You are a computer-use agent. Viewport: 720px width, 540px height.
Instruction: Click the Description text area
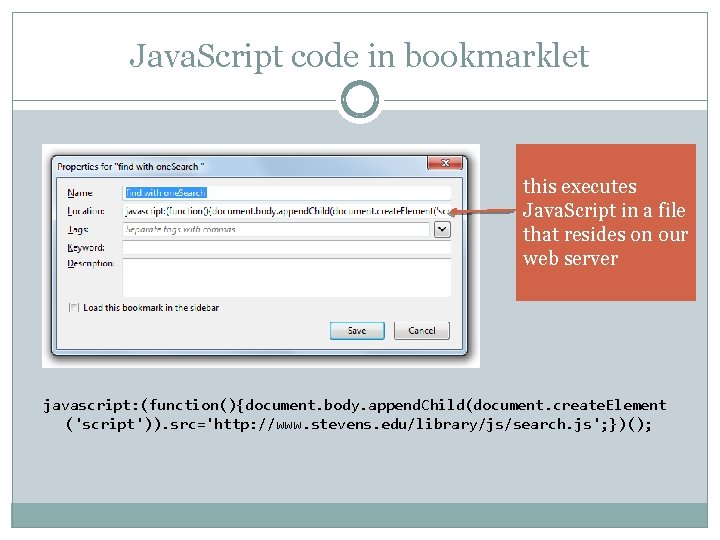[287, 278]
